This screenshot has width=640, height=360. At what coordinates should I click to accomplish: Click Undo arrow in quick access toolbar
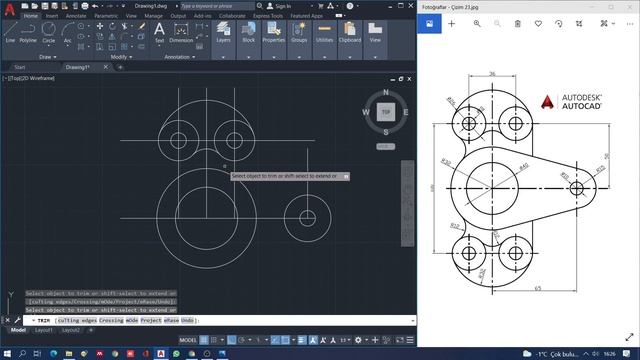(95, 6)
